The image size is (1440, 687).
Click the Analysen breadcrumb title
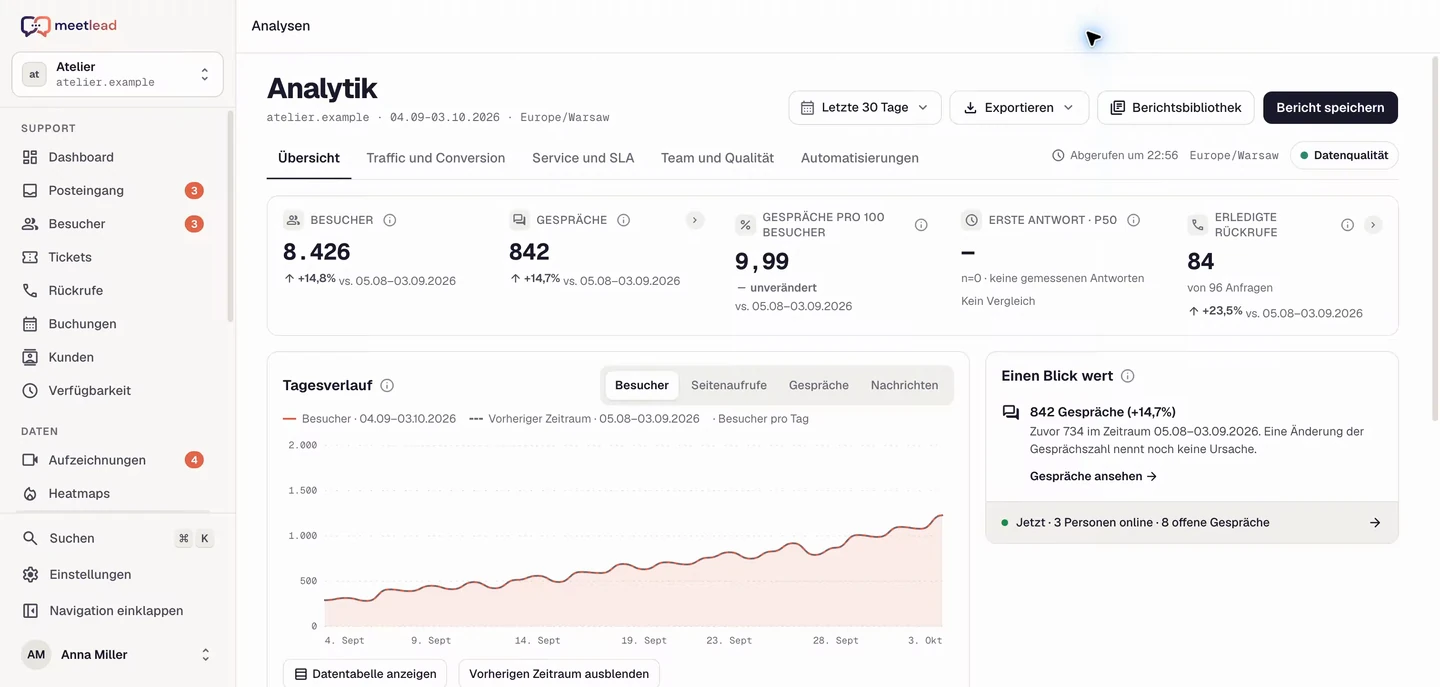click(x=281, y=26)
